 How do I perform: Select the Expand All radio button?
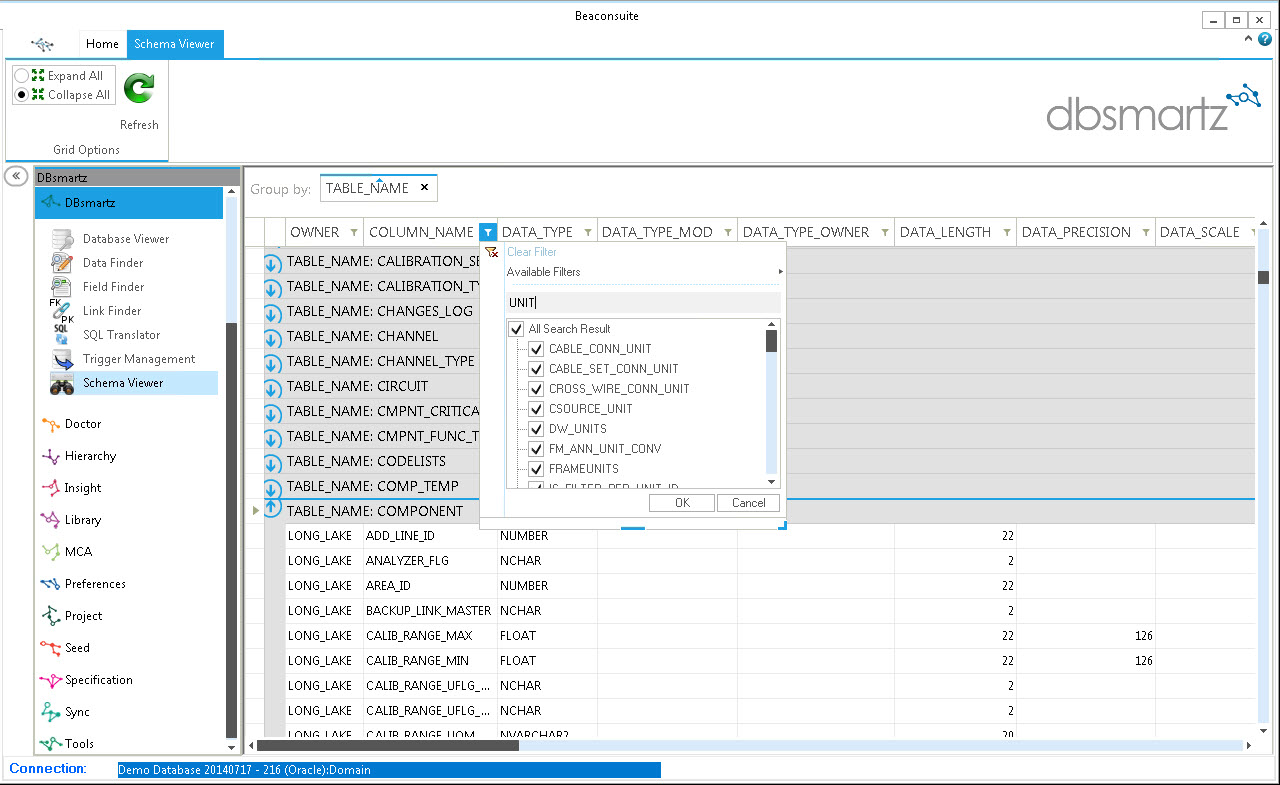(x=21, y=76)
